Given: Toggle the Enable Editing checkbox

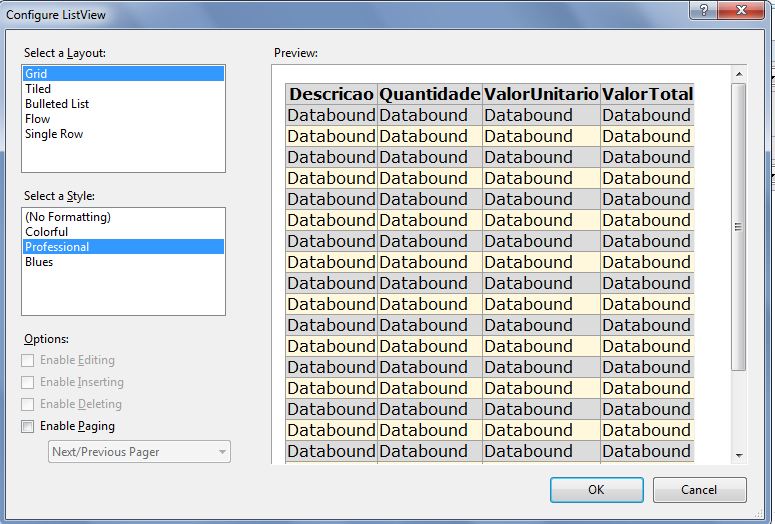Looking at the screenshot, I should [x=28, y=361].
